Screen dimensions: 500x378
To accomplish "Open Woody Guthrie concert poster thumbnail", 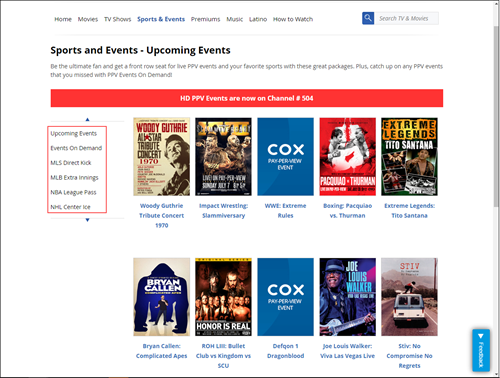I will tap(162, 157).
